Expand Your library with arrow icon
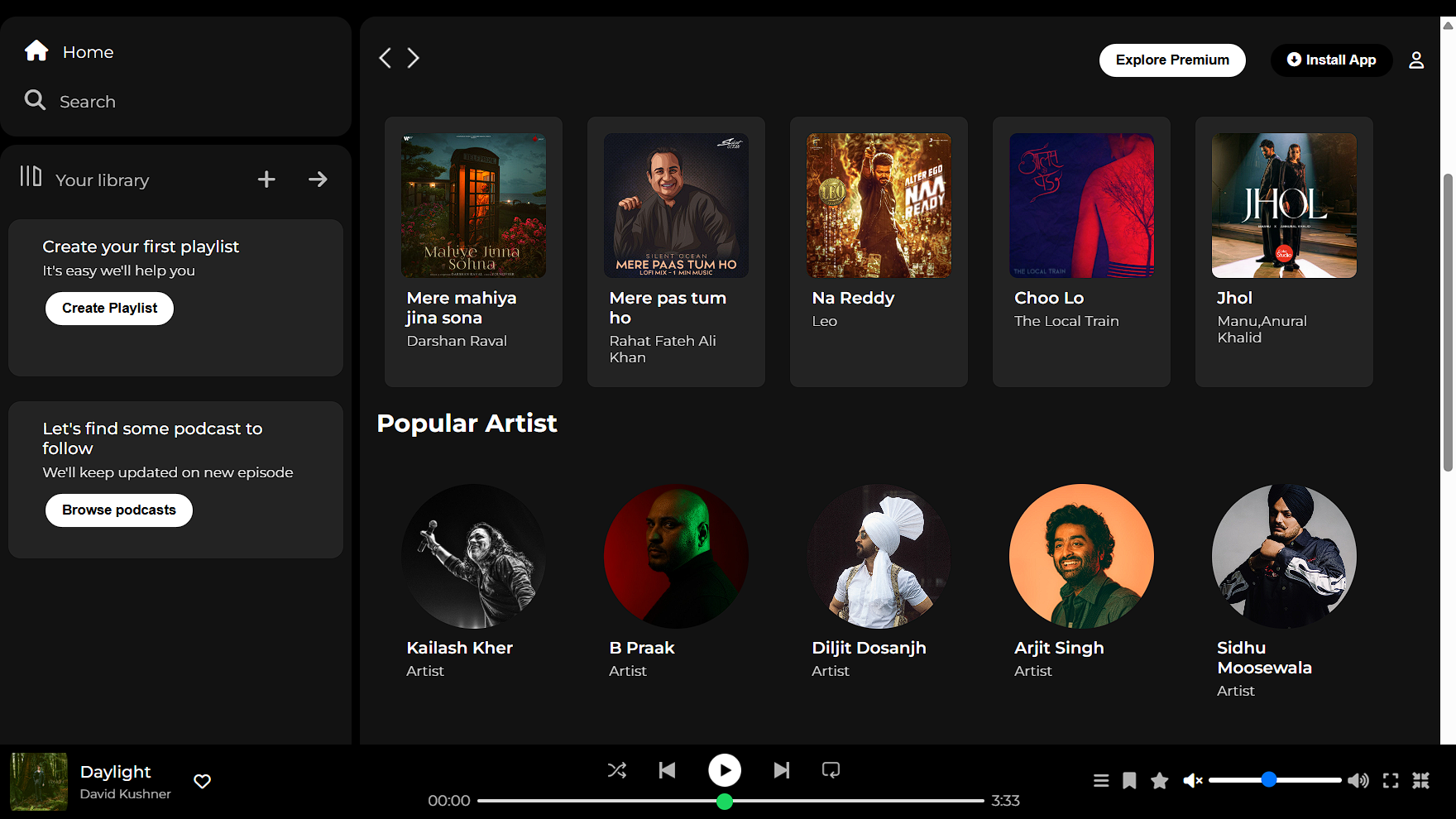Screen dimensions: 1456x819 (318, 180)
